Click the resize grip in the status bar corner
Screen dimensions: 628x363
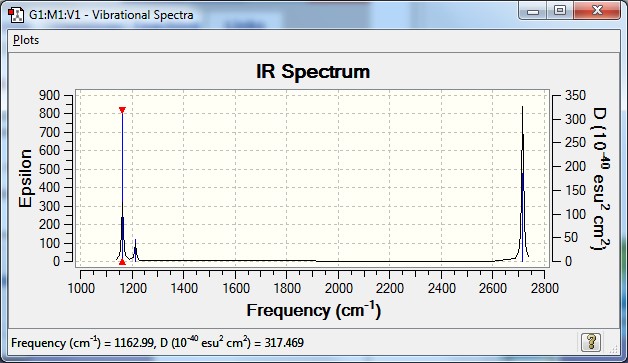614,348
